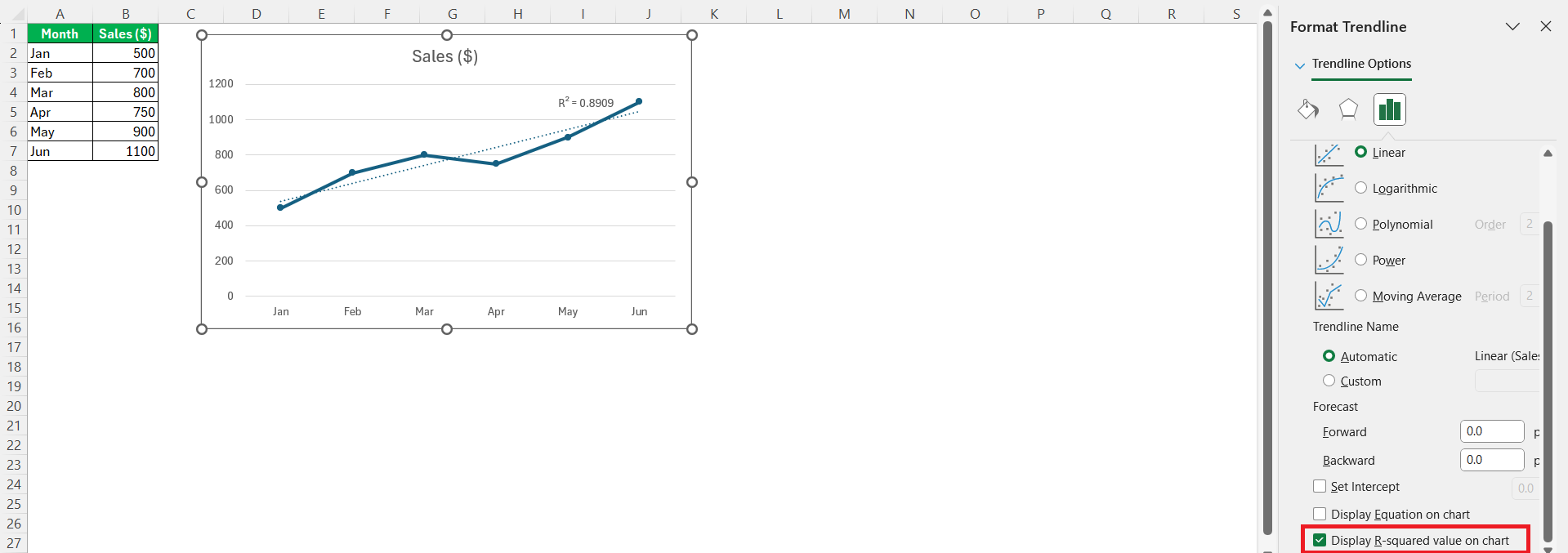The height and width of the screenshot is (553, 1568).
Task: Select the chart title Sales ($)
Action: 445,56
